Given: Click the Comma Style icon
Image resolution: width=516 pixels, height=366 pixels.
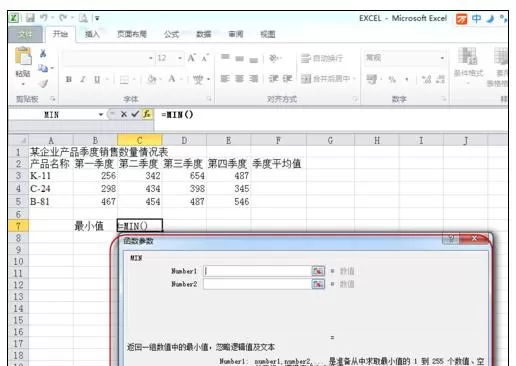Looking at the screenshot, I should (407, 79).
